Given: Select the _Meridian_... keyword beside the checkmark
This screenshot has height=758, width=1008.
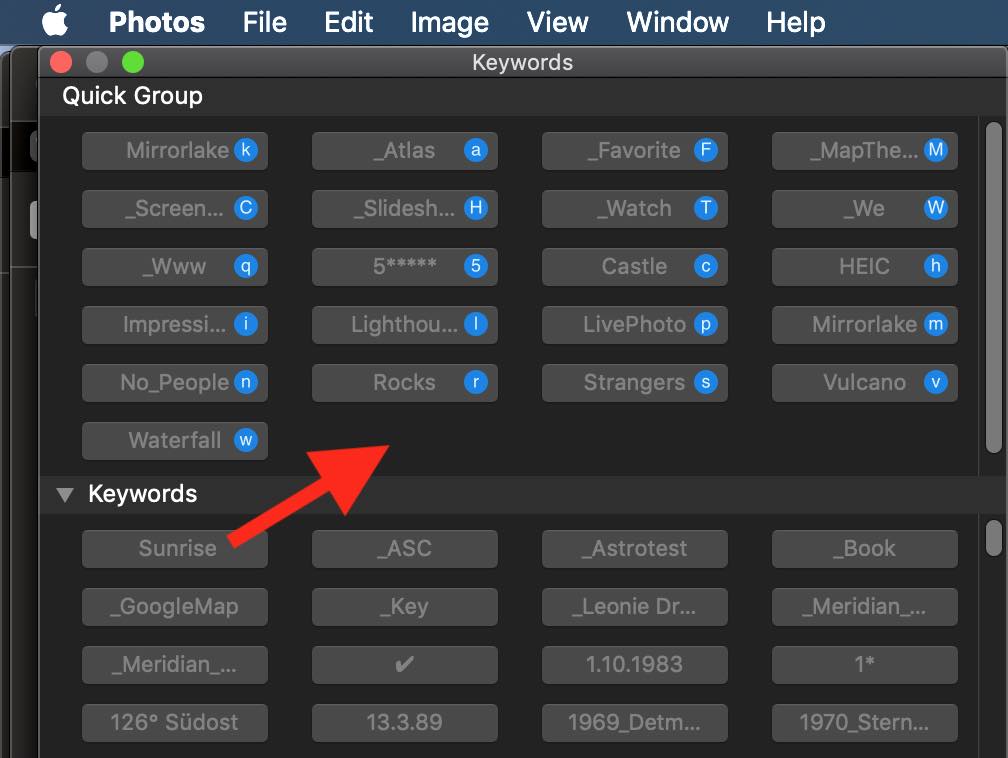Looking at the screenshot, I should [x=175, y=664].
